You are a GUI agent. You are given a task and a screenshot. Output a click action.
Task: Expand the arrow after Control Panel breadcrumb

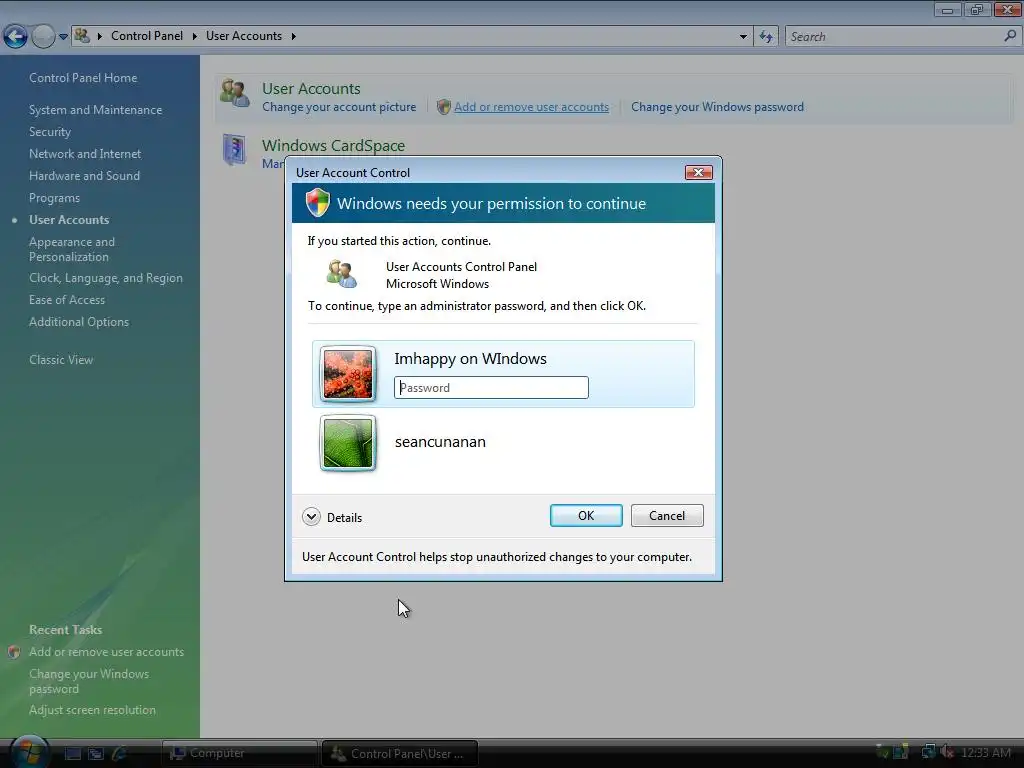point(195,37)
